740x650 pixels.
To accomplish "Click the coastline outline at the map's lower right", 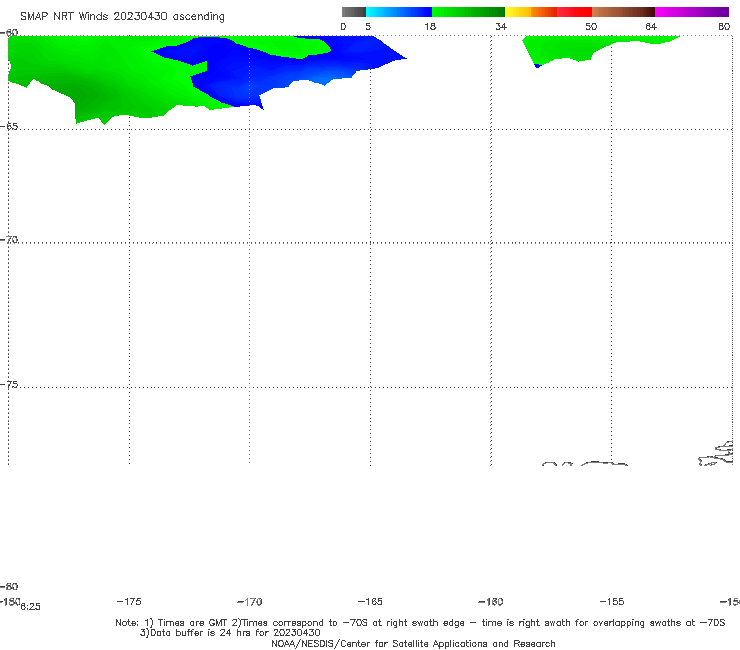I will click(716, 454).
